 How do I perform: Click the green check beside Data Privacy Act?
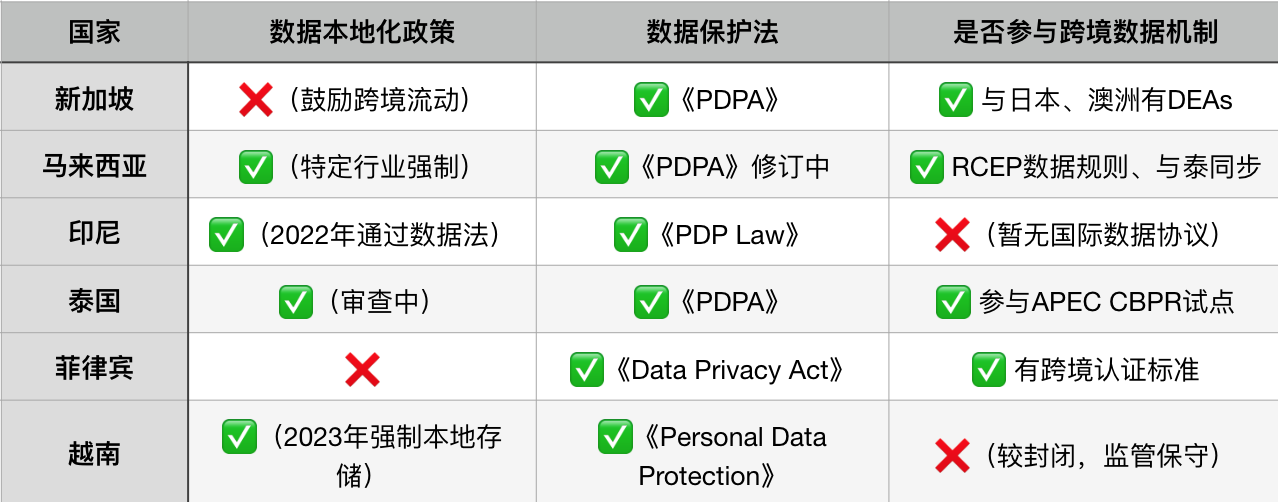[586, 369]
